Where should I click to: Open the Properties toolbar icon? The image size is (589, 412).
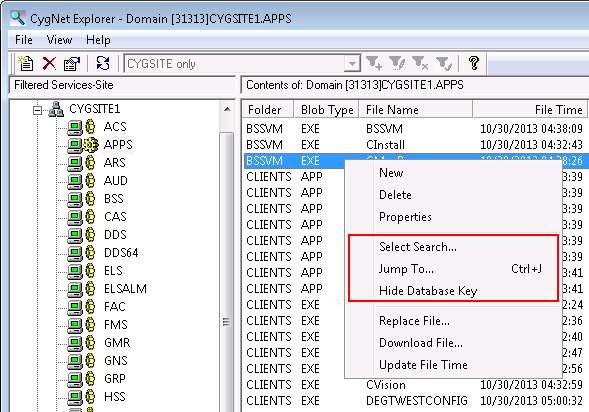[x=72, y=63]
